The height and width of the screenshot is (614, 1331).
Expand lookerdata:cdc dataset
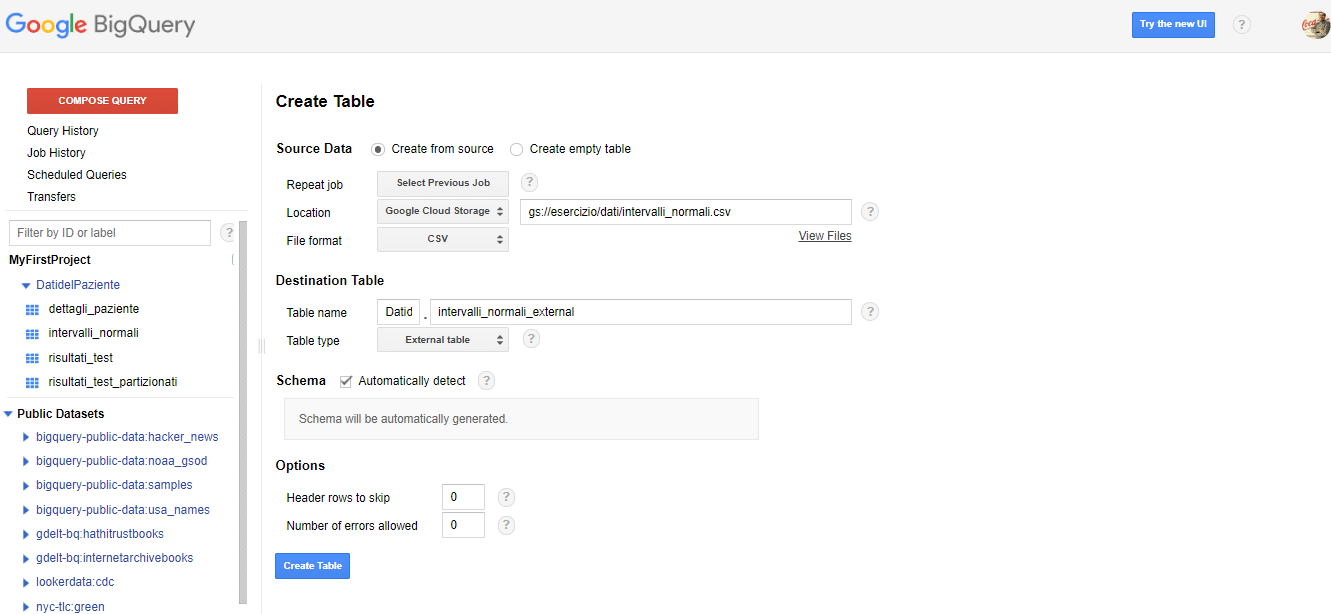click(26, 582)
